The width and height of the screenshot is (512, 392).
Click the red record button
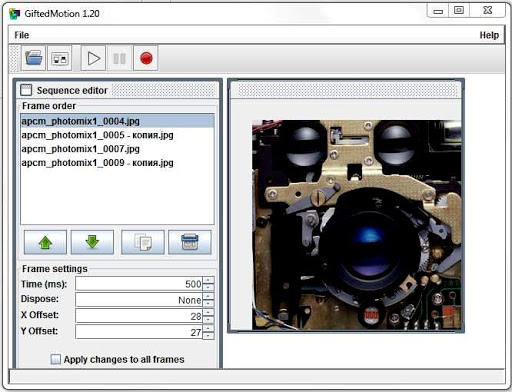[x=146, y=58]
